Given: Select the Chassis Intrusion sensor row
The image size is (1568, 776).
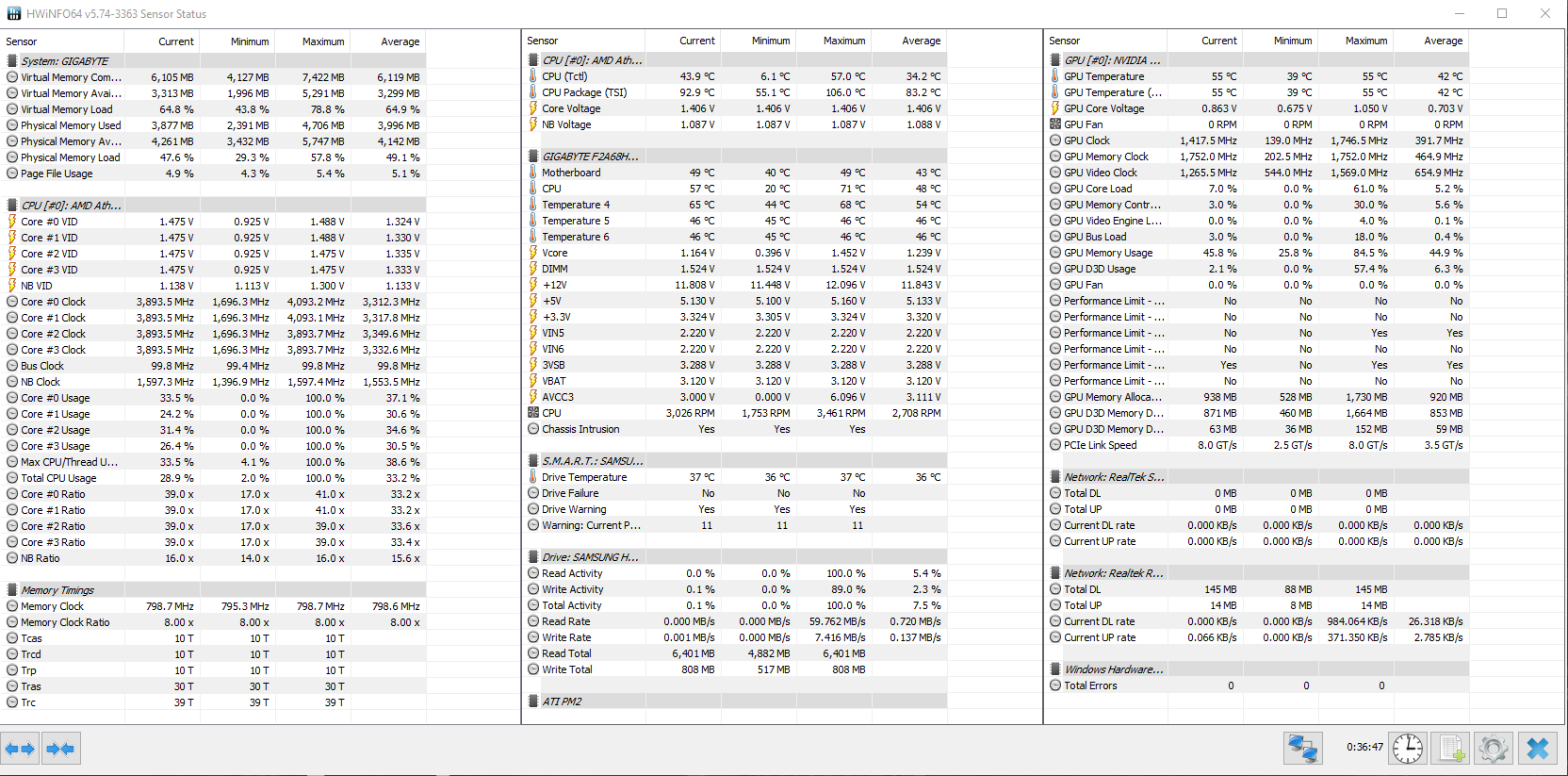Looking at the screenshot, I should [580, 429].
